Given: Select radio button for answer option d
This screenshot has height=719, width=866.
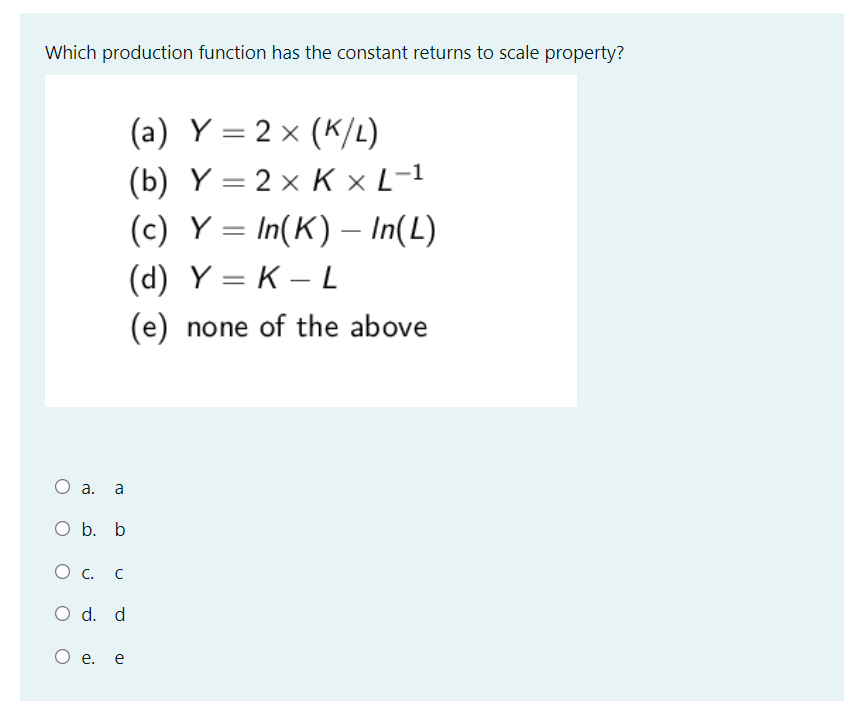Looking at the screenshot, I should tap(62, 614).
